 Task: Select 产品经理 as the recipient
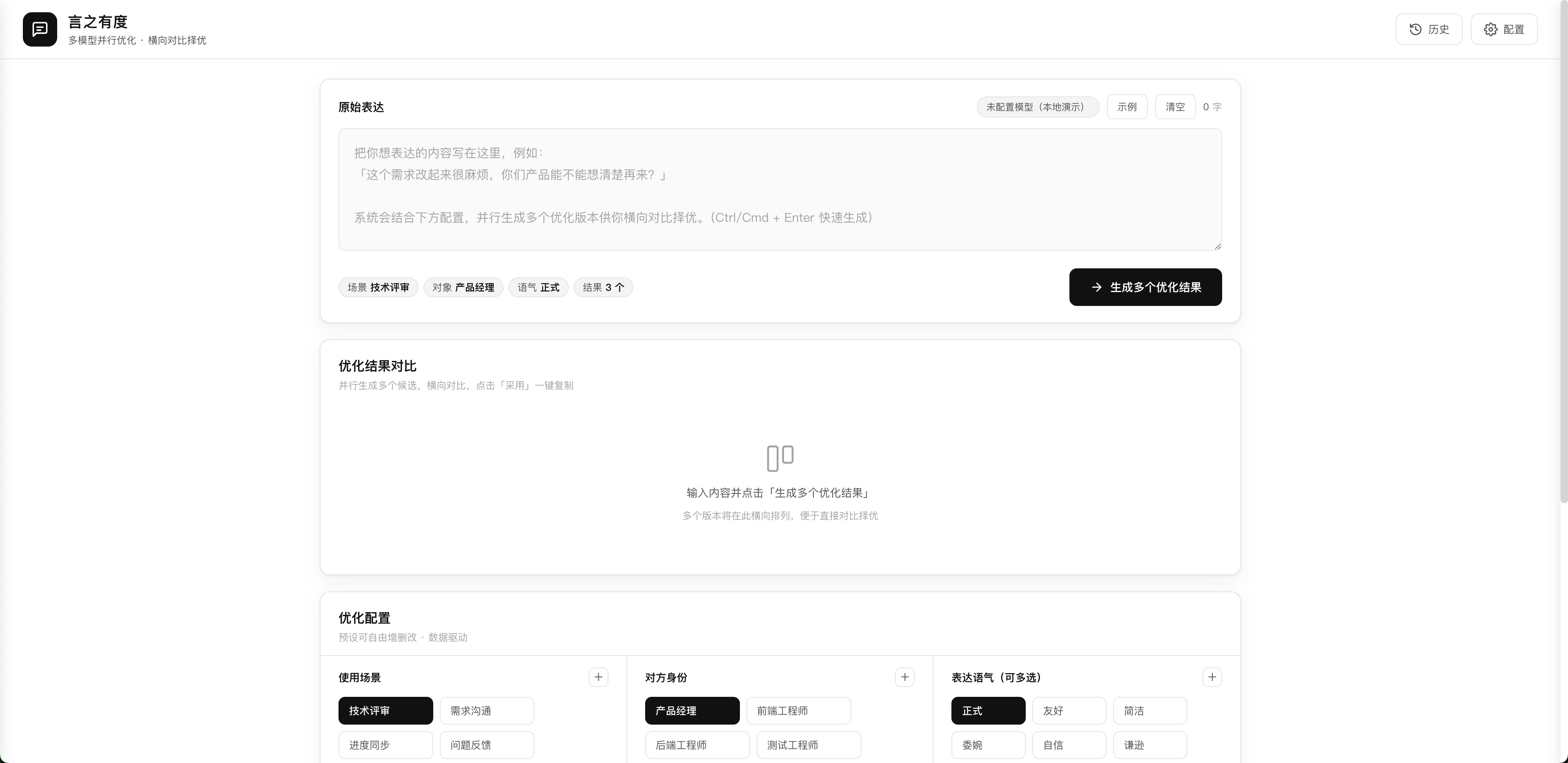692,711
